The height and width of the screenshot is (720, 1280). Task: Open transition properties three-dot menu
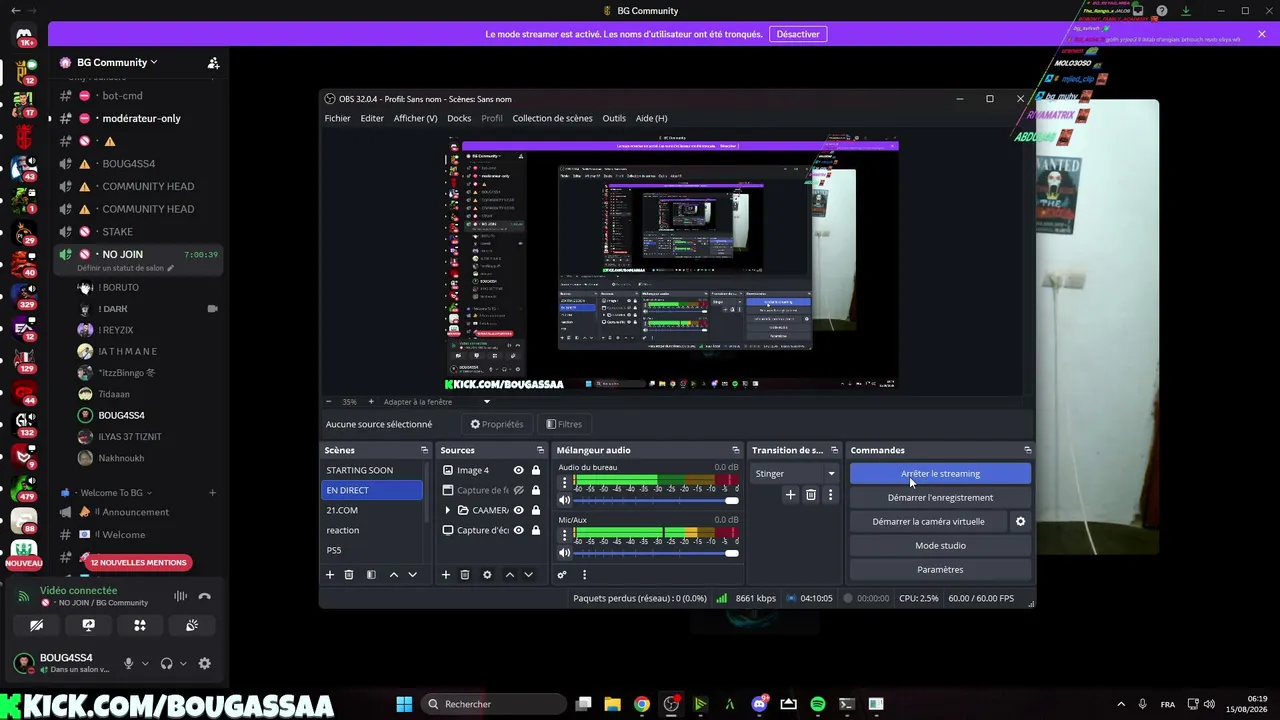tap(830, 495)
